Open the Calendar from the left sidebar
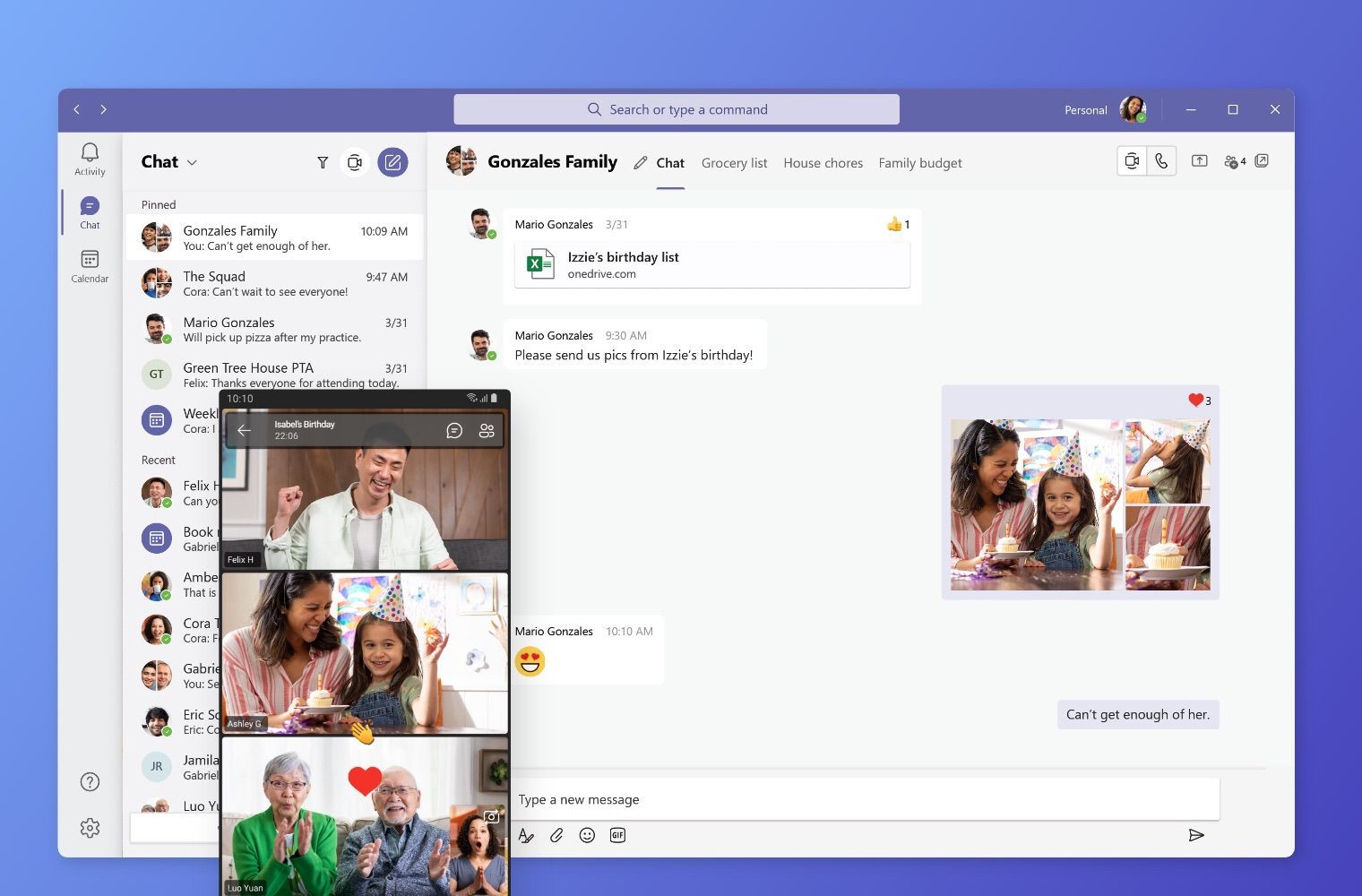Viewport: 1362px width, 896px height. pyautogui.click(x=89, y=266)
